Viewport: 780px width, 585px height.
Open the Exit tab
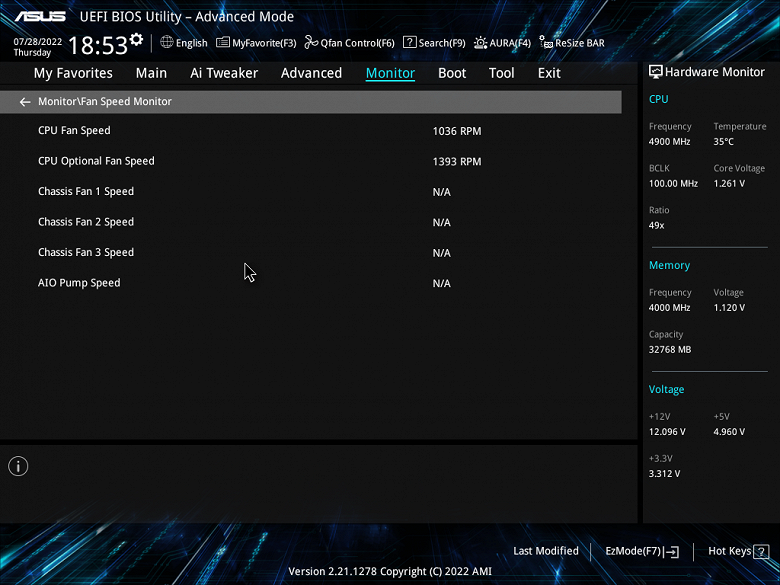pos(549,73)
